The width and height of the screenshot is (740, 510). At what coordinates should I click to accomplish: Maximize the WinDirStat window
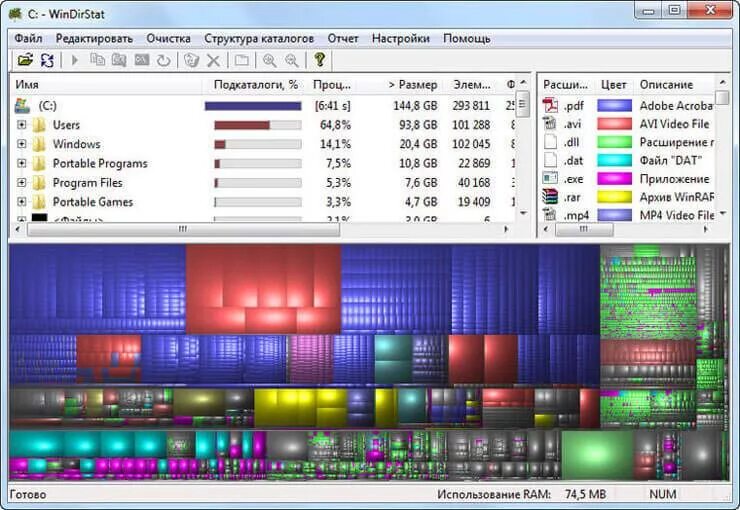point(675,9)
